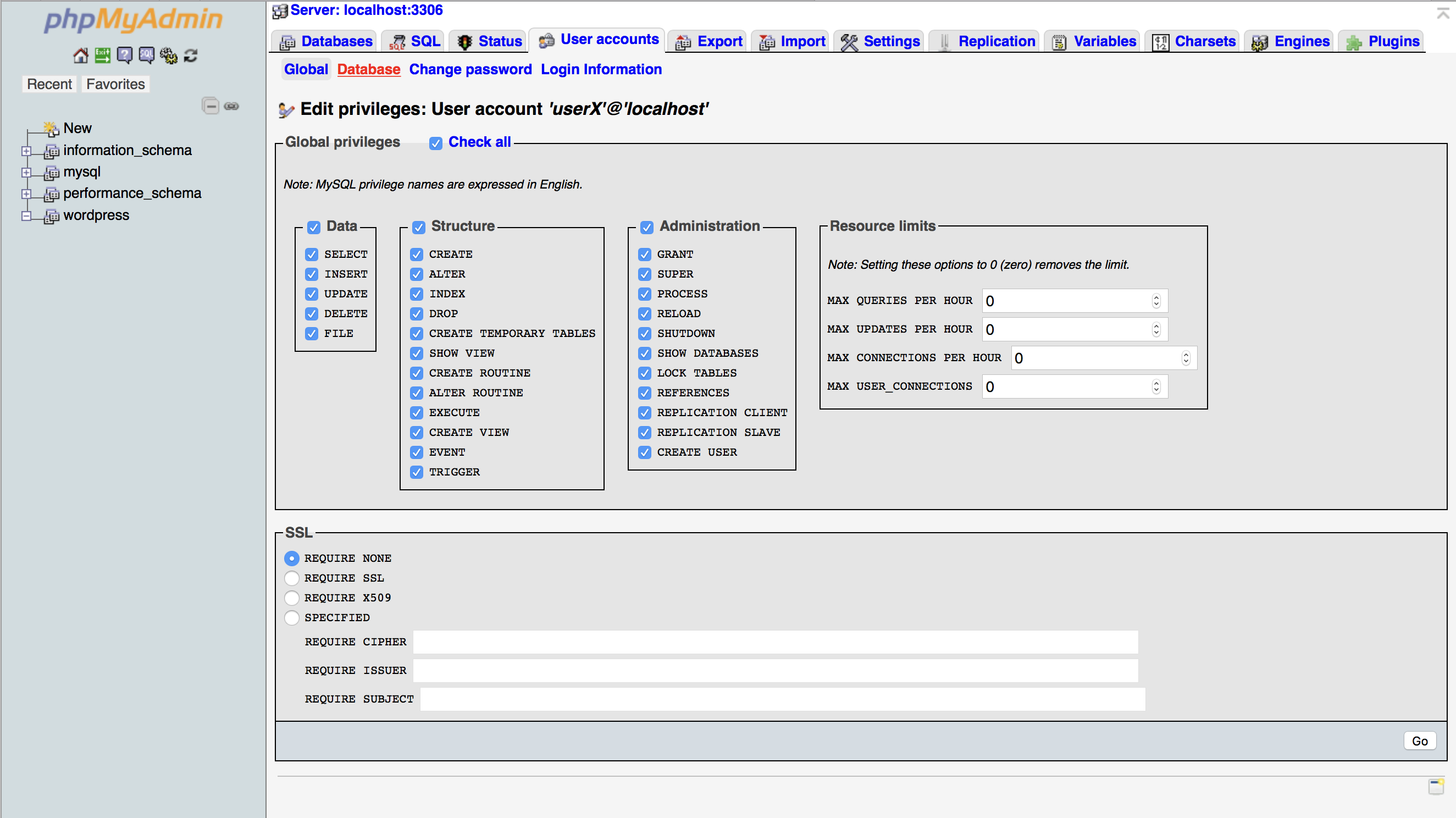Image resolution: width=1456 pixels, height=818 pixels.
Task: Open phpMyAdmin documentation question-mark icon
Action: point(124,56)
